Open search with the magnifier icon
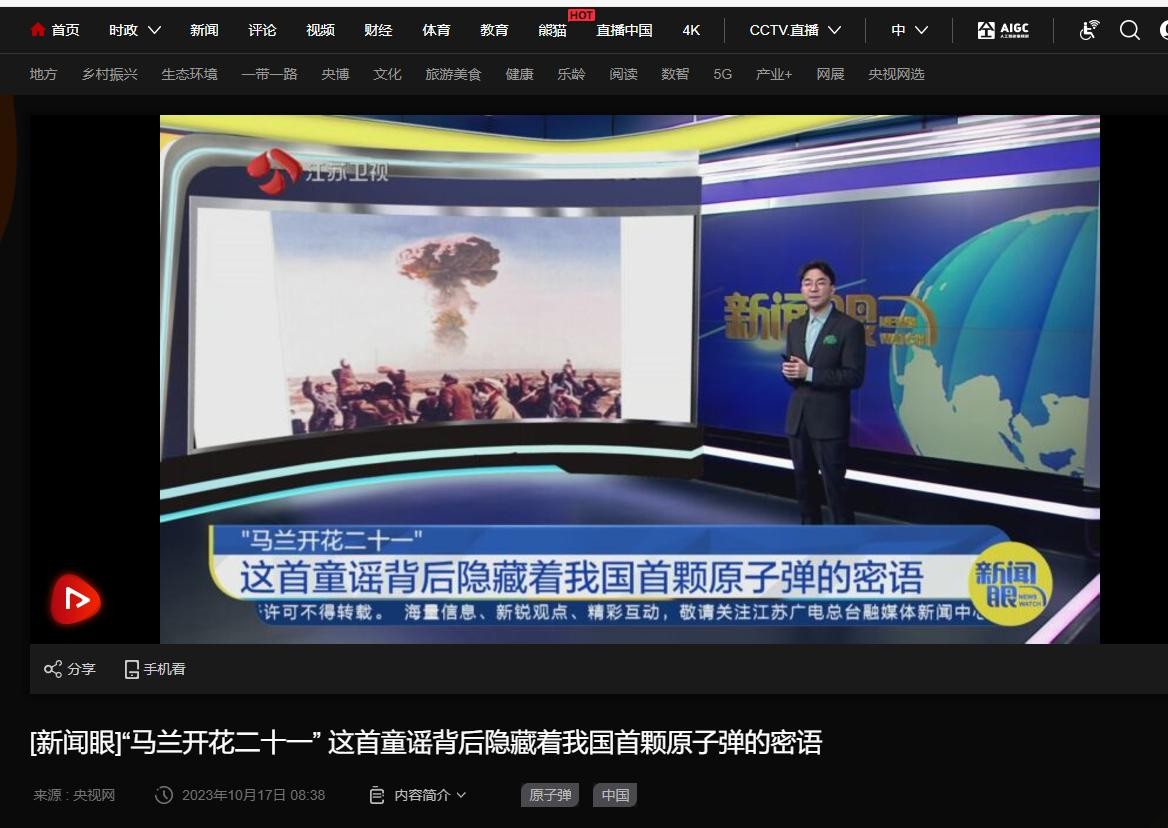The width and height of the screenshot is (1168, 828). pos(1130,30)
